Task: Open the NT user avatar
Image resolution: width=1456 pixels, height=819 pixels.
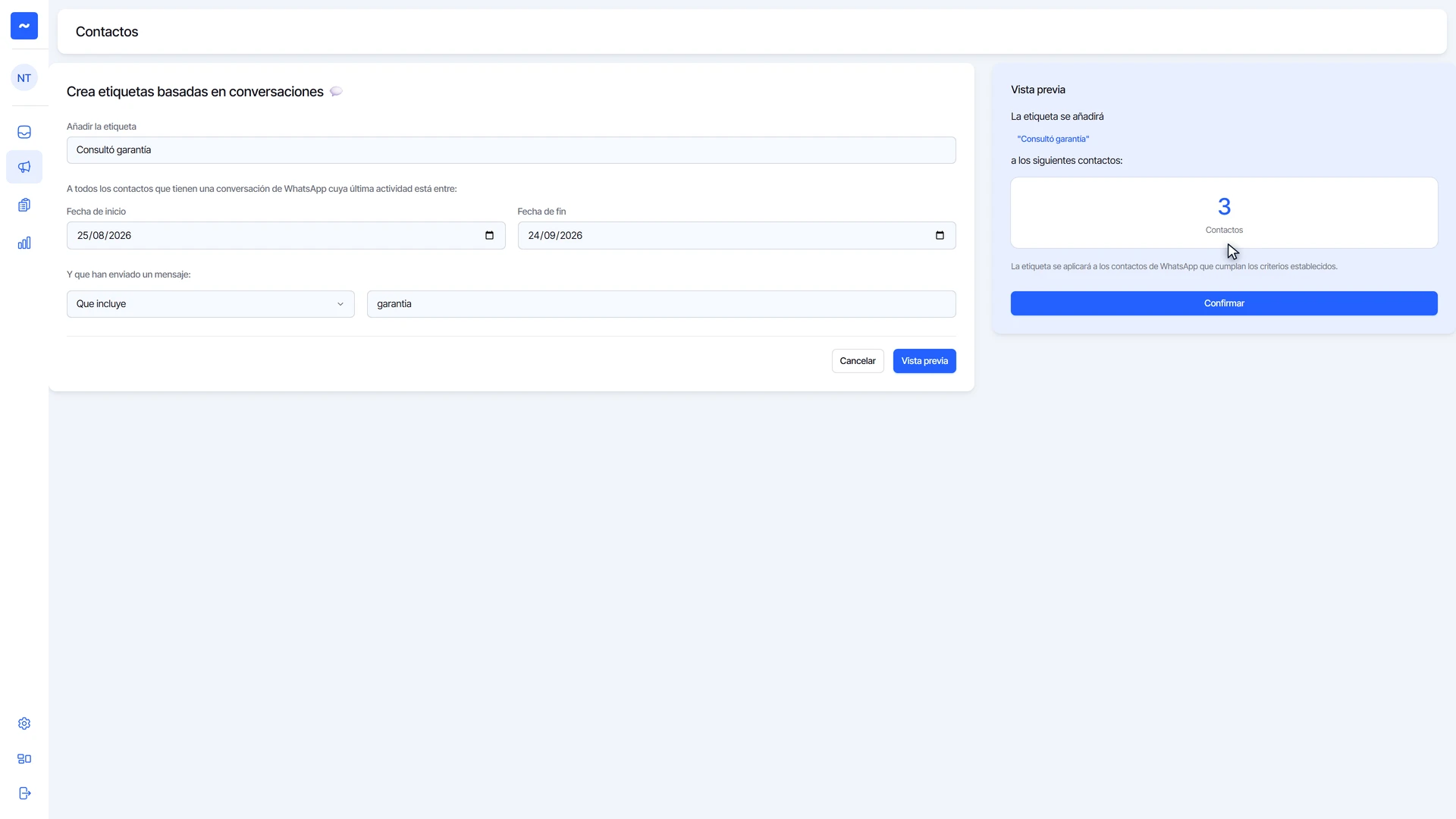Action: coord(24,78)
